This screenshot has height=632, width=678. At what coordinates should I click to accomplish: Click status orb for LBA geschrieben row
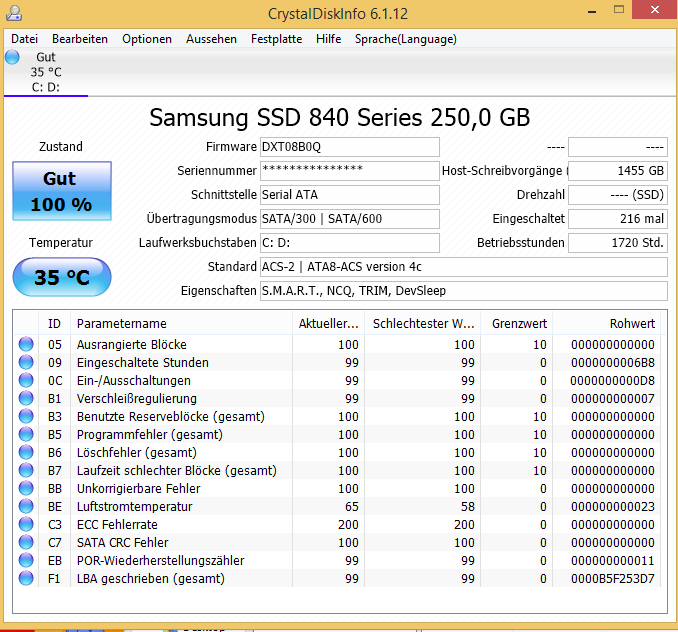pos(26,578)
